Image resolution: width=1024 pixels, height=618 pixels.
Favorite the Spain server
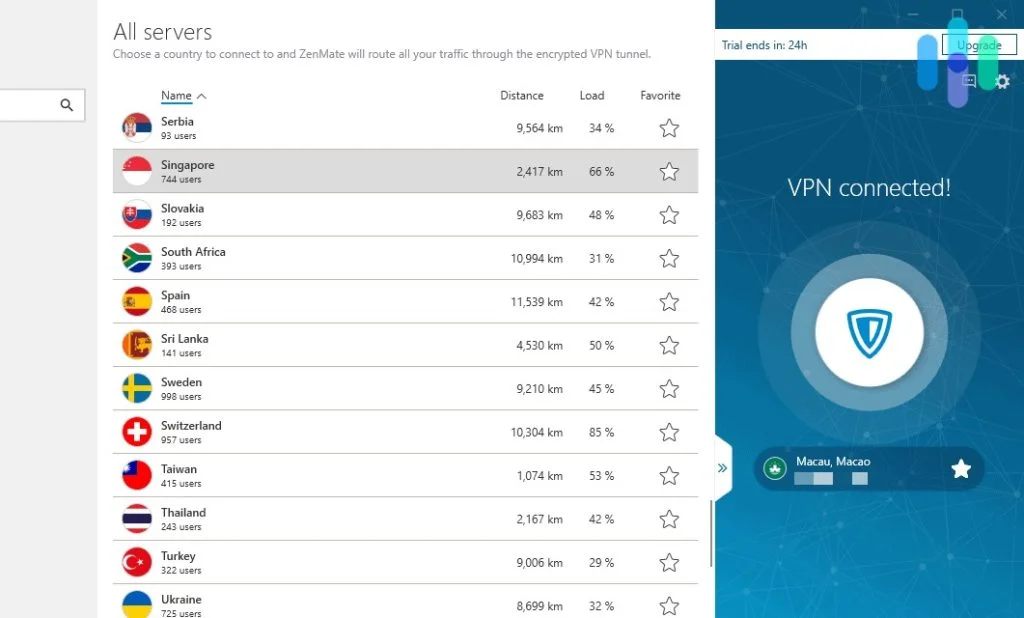(669, 301)
